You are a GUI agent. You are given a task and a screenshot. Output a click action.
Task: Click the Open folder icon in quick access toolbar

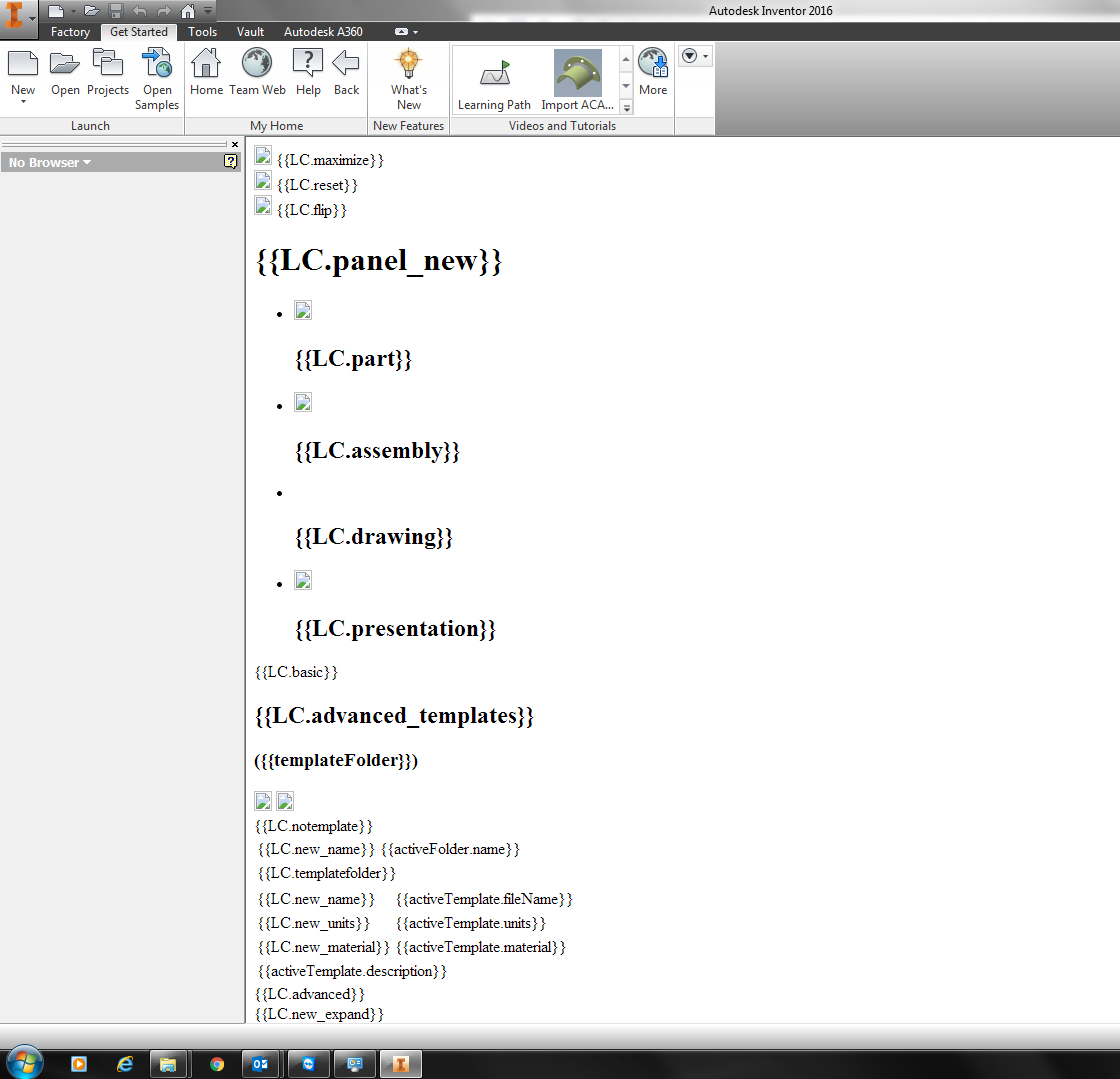point(91,11)
